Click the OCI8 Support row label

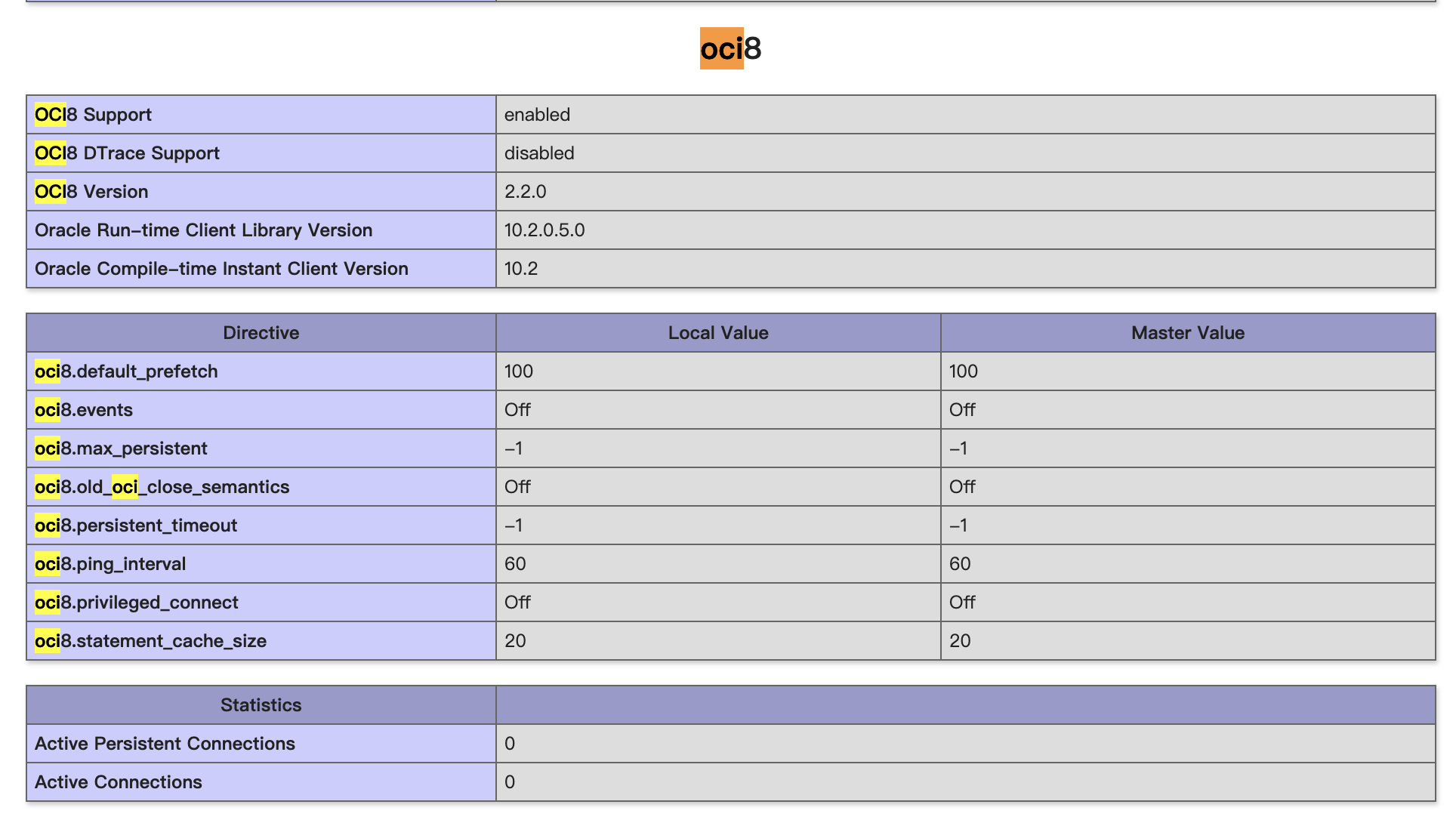tap(93, 115)
